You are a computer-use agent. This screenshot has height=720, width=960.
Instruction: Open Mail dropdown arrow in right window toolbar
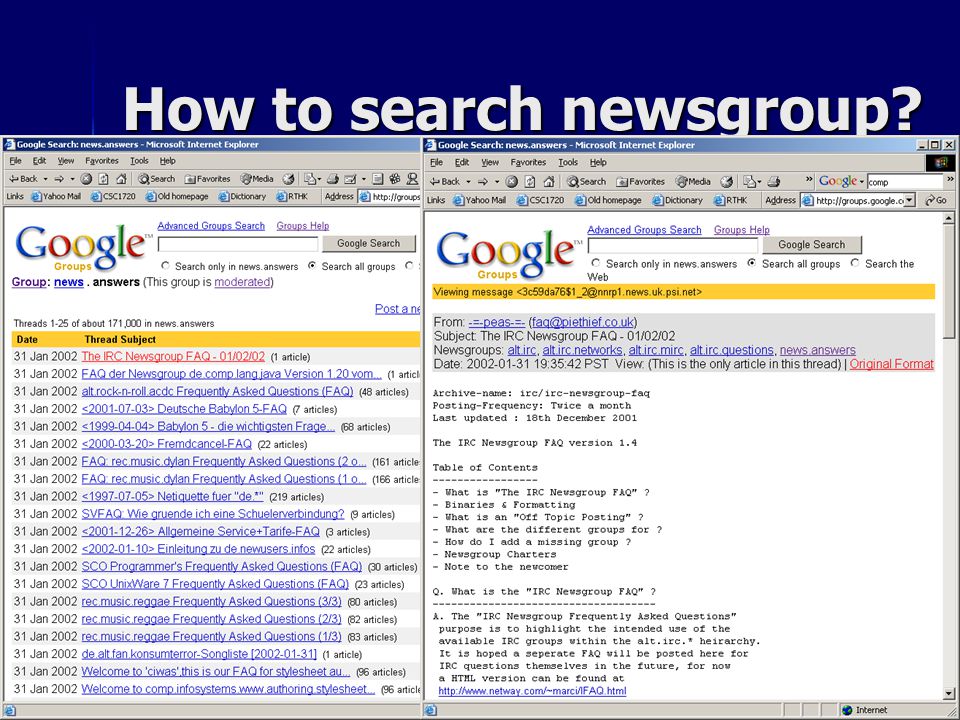coord(760,182)
